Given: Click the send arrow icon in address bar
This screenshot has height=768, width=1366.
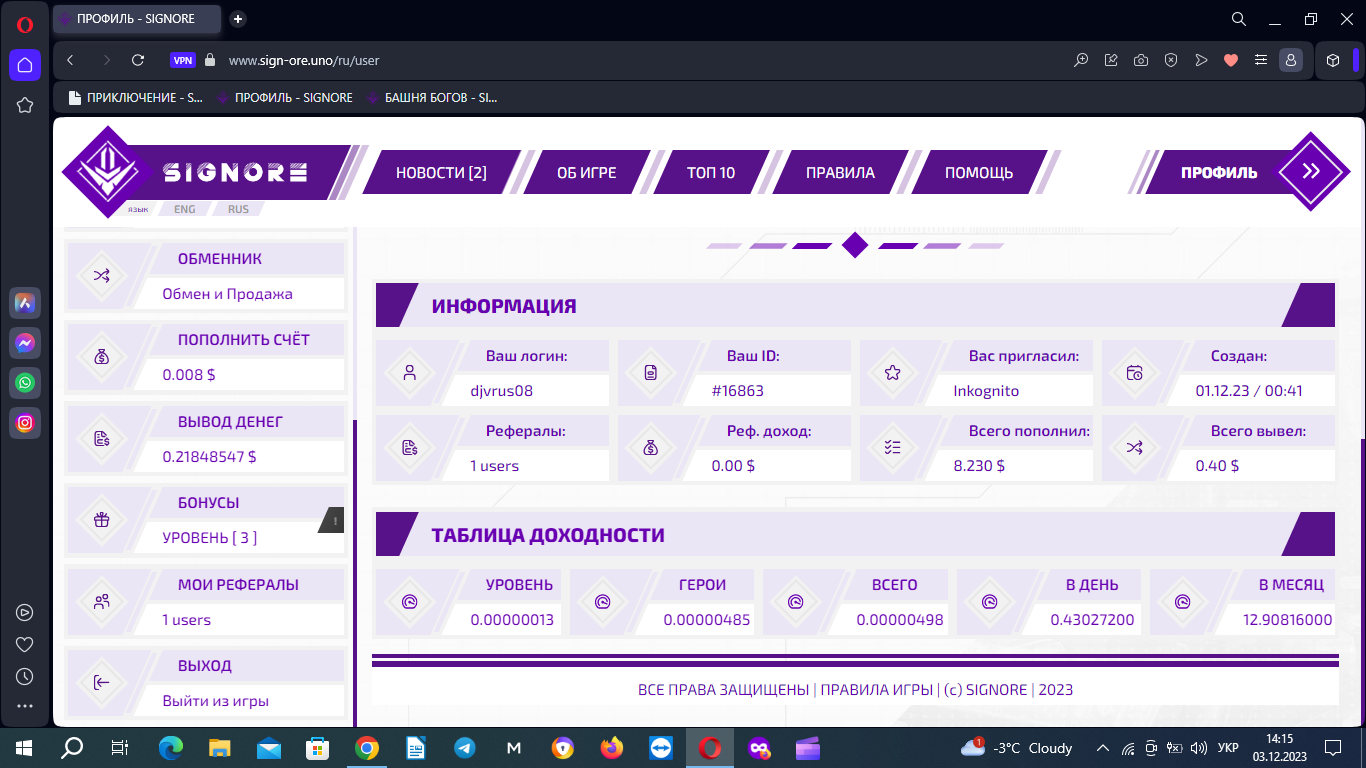Looking at the screenshot, I should coord(1201,60).
